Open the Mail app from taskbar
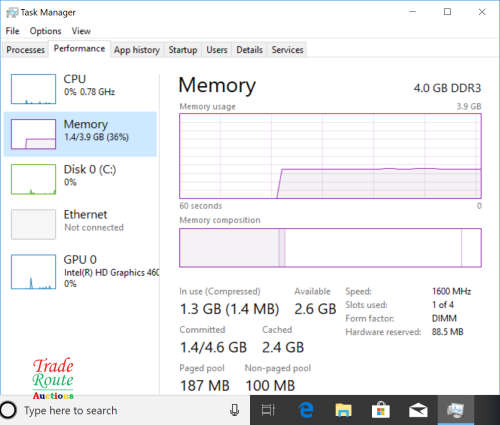This screenshot has height=425, width=500. pyautogui.click(x=418, y=410)
